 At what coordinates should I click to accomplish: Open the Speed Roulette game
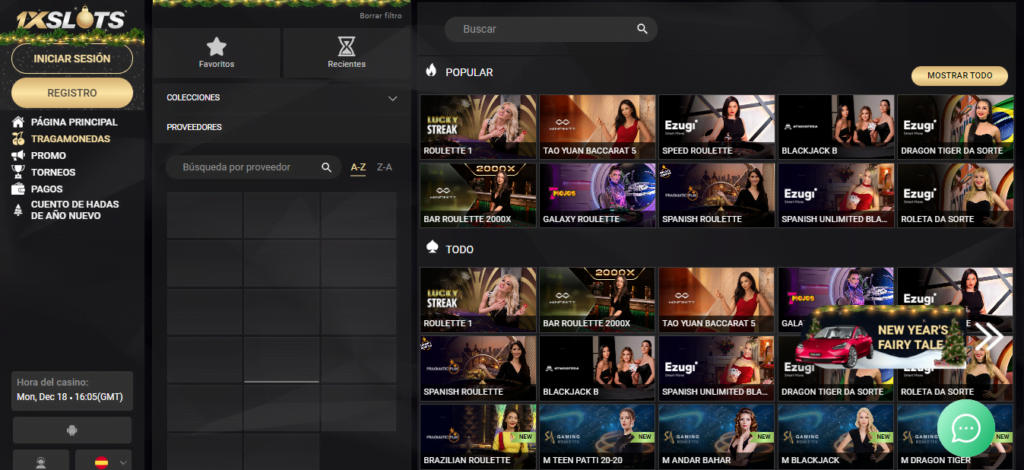tap(716, 127)
